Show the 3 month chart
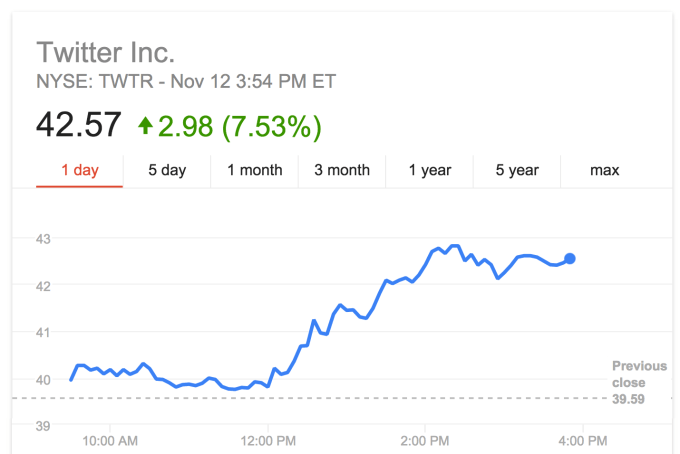 tap(342, 170)
